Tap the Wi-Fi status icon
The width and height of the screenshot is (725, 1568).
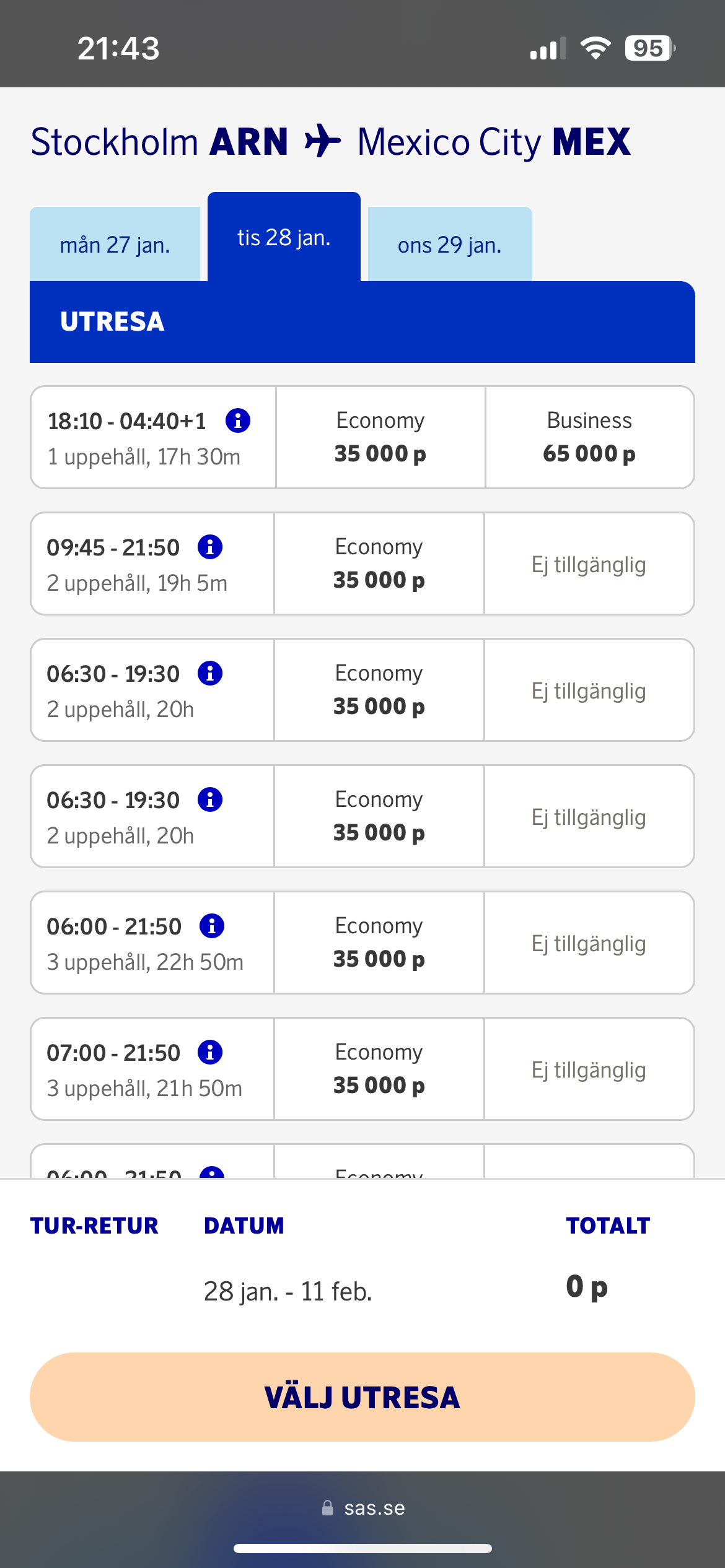click(x=595, y=48)
